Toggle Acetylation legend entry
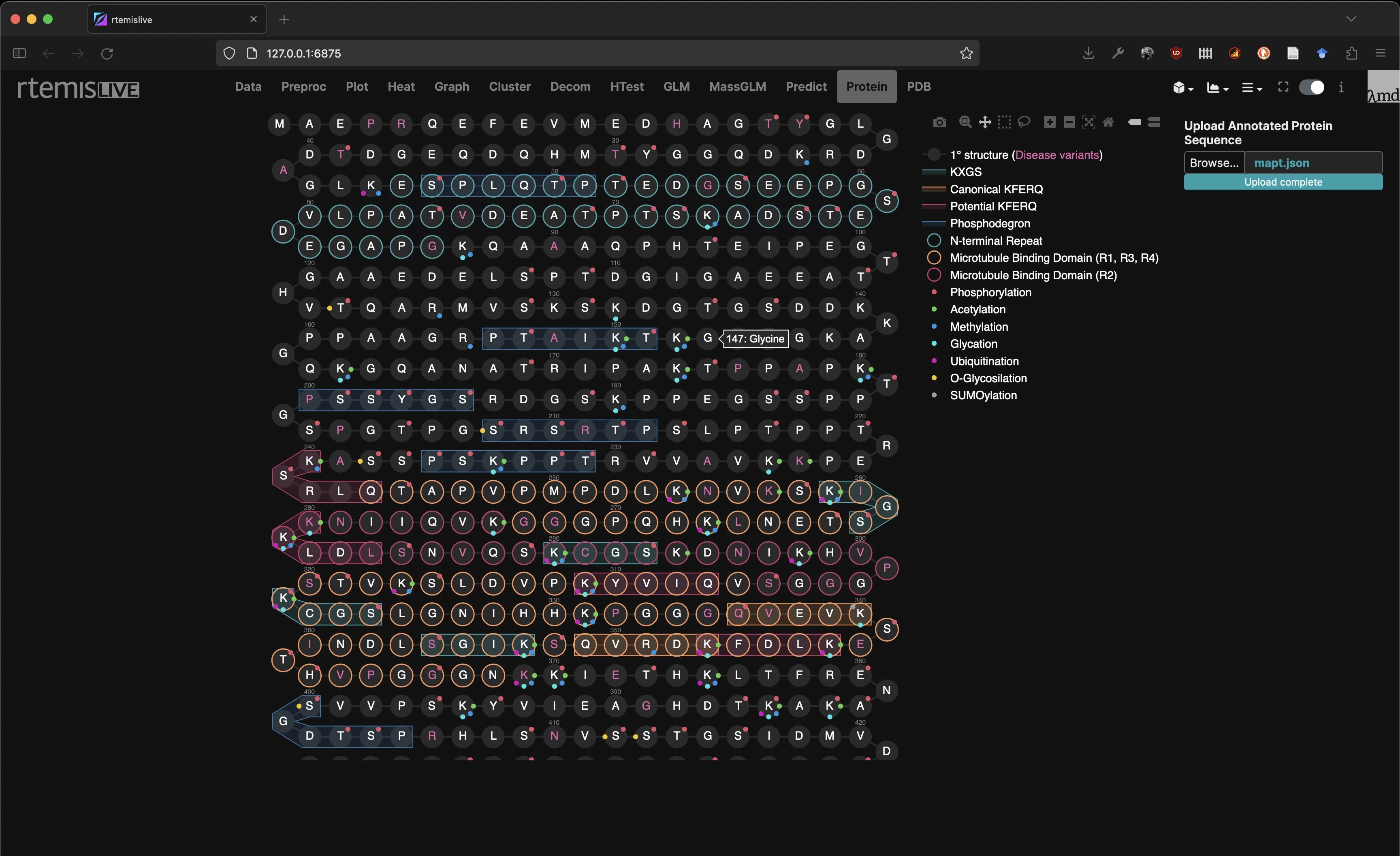1400x856 pixels. (x=977, y=309)
